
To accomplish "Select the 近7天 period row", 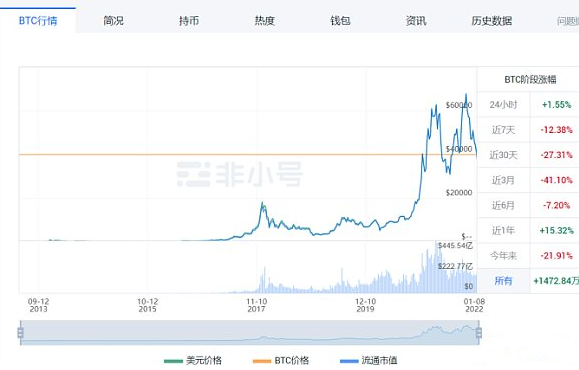I will (x=528, y=130).
